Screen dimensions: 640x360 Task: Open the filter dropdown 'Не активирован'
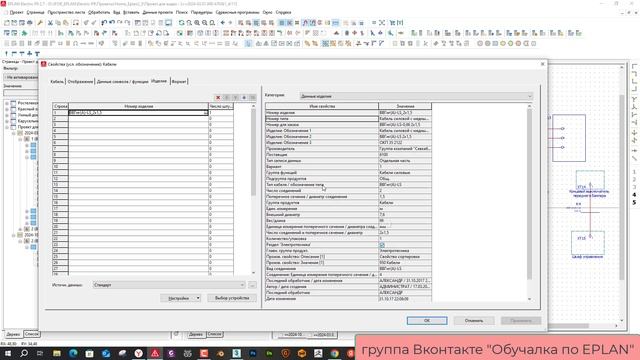[x=20, y=77]
